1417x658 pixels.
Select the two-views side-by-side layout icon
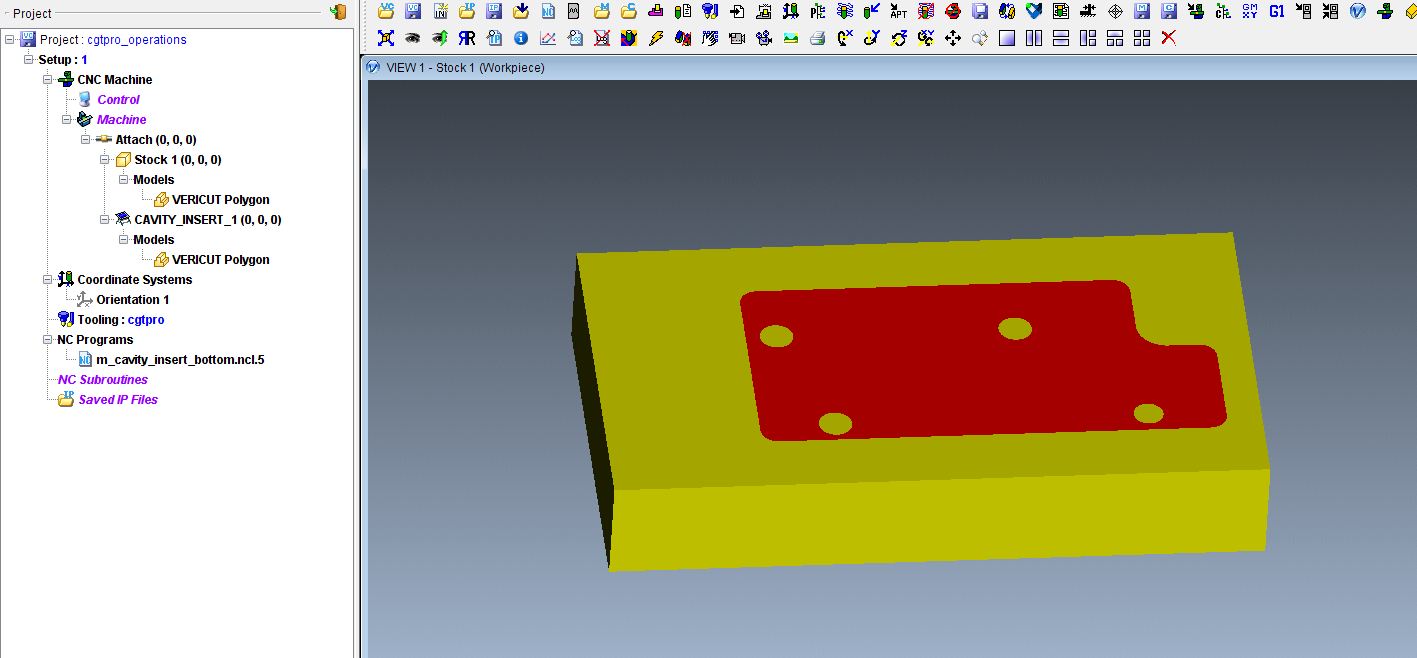point(1032,37)
